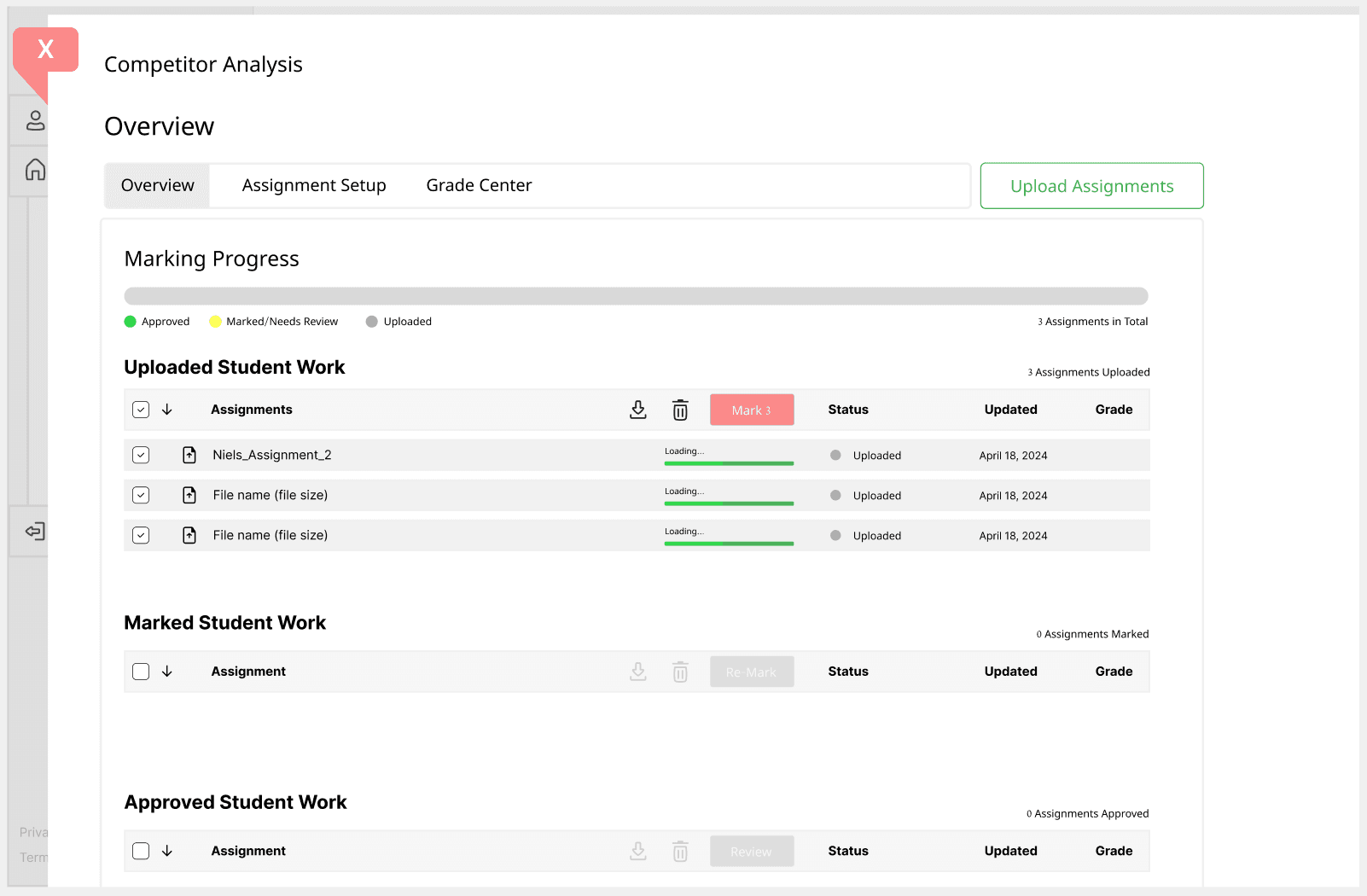Click sort arrow in Approved Student Work header
This screenshot has width=1367, height=896.
(x=167, y=852)
